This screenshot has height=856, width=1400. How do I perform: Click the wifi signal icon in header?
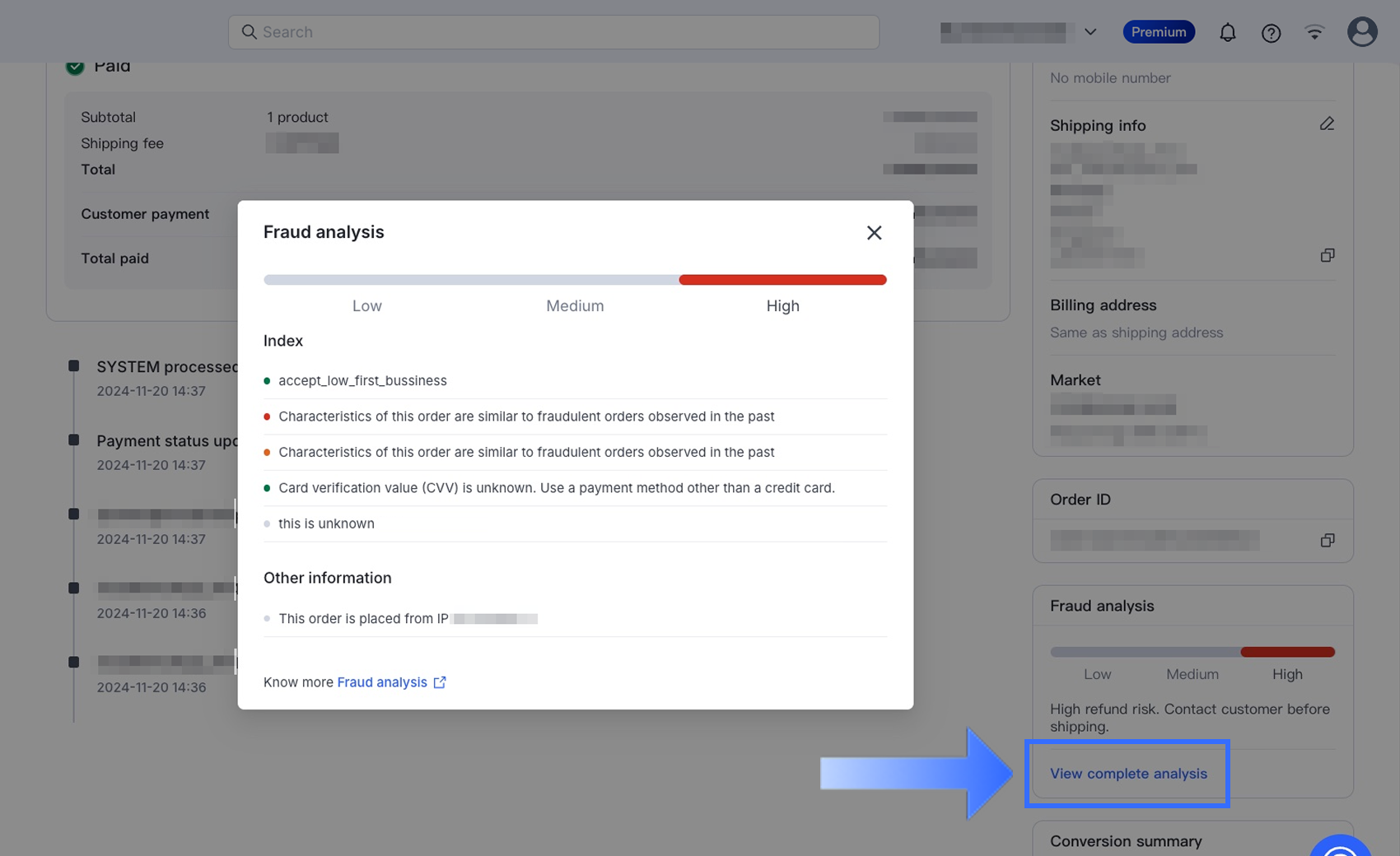[1314, 33]
